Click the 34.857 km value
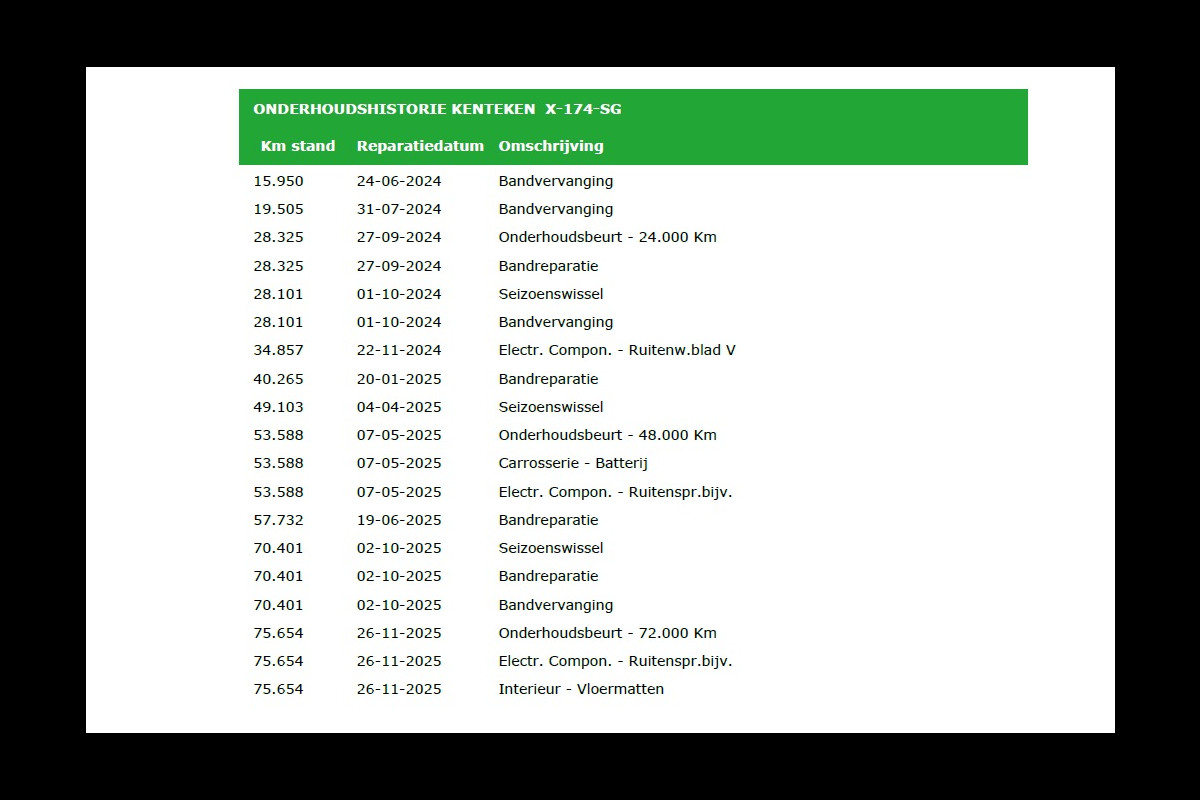1200x800 pixels. point(279,351)
